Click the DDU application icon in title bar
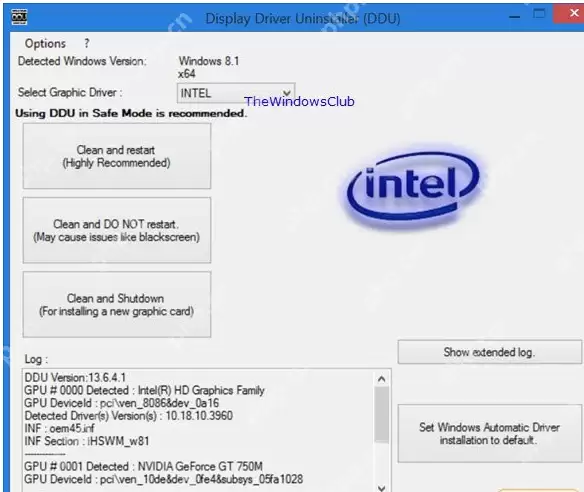Screen dimensions: 584x492 (19, 18)
